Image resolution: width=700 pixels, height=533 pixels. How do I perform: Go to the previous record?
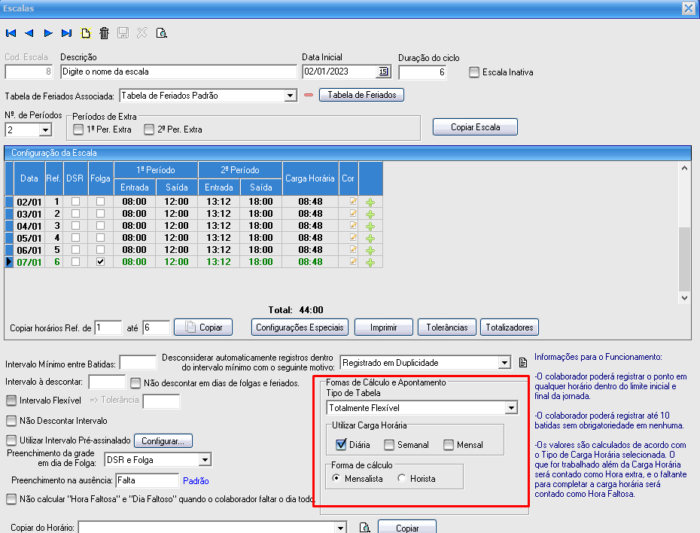coord(28,33)
